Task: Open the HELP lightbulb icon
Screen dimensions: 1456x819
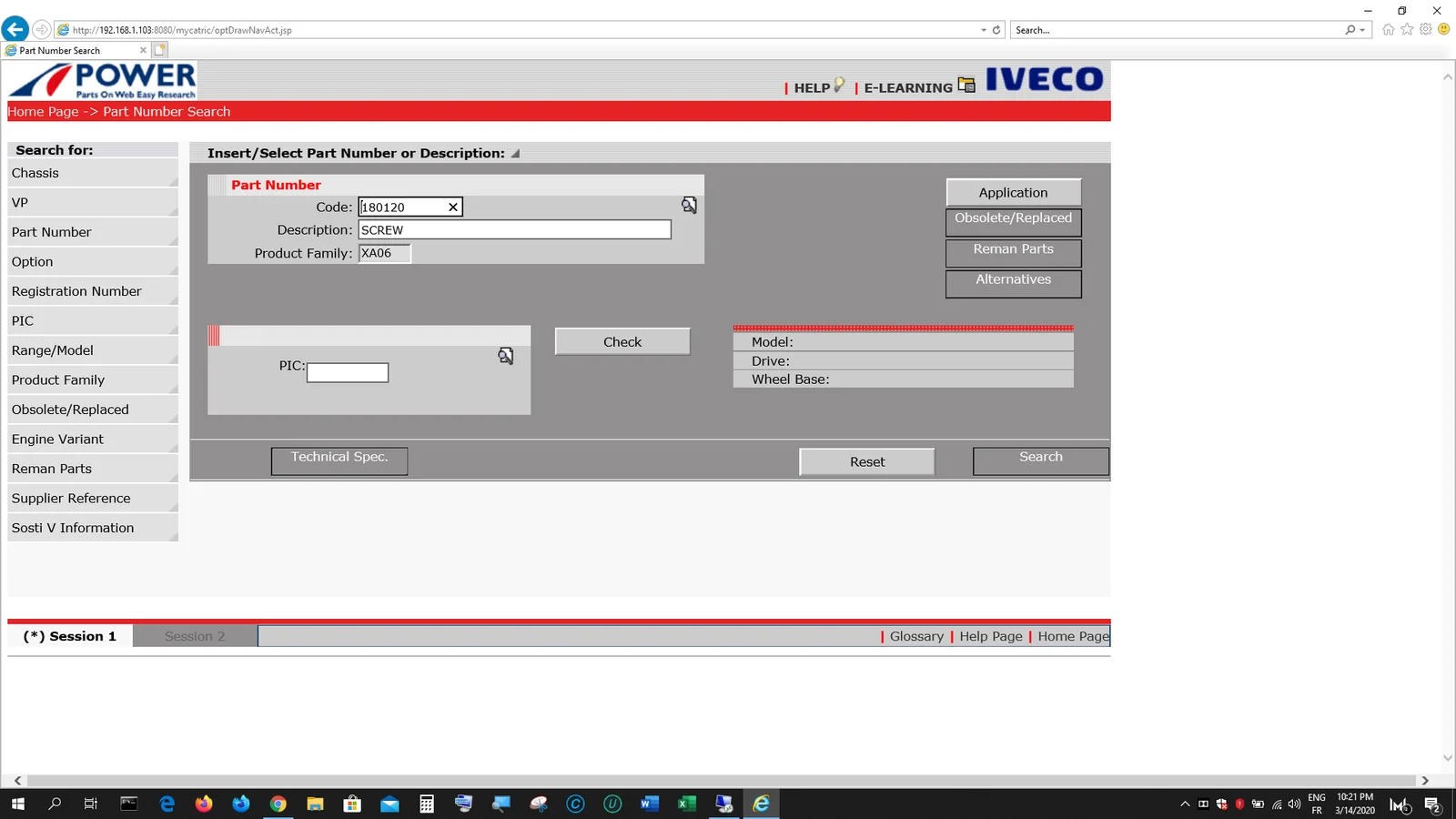Action: pos(839,86)
